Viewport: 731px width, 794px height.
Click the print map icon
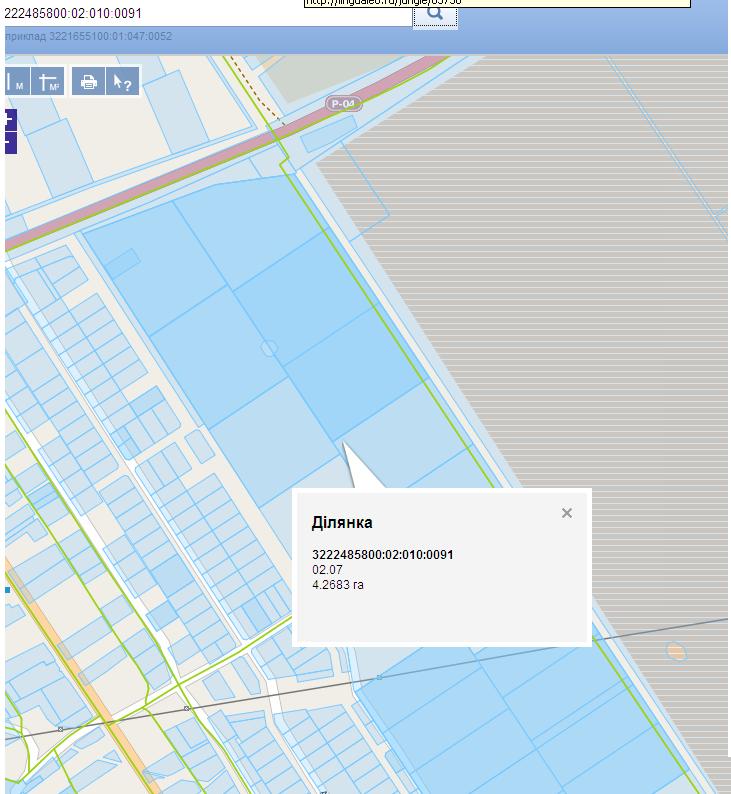click(x=89, y=82)
